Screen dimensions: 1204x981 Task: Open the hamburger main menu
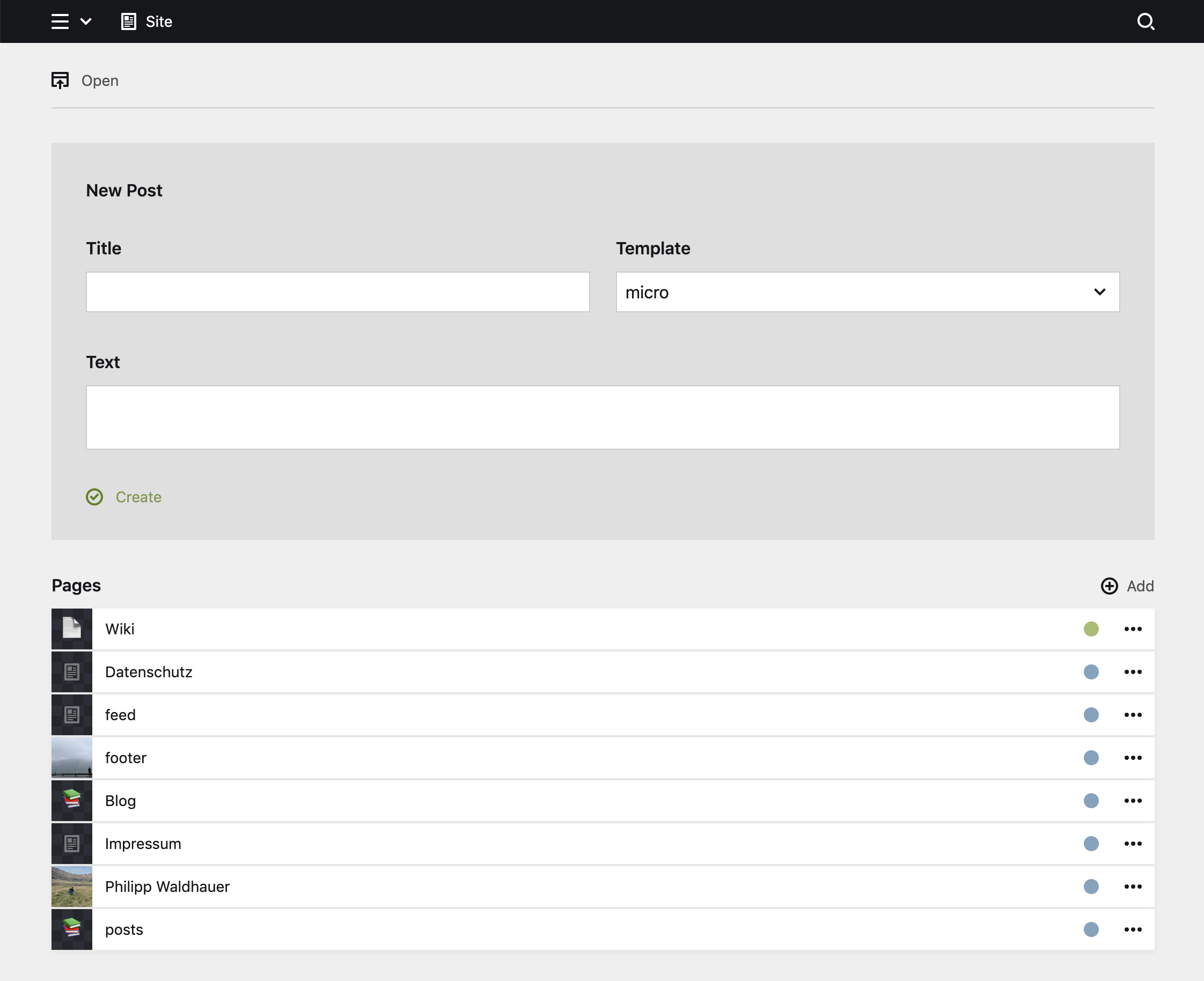pyautogui.click(x=60, y=21)
